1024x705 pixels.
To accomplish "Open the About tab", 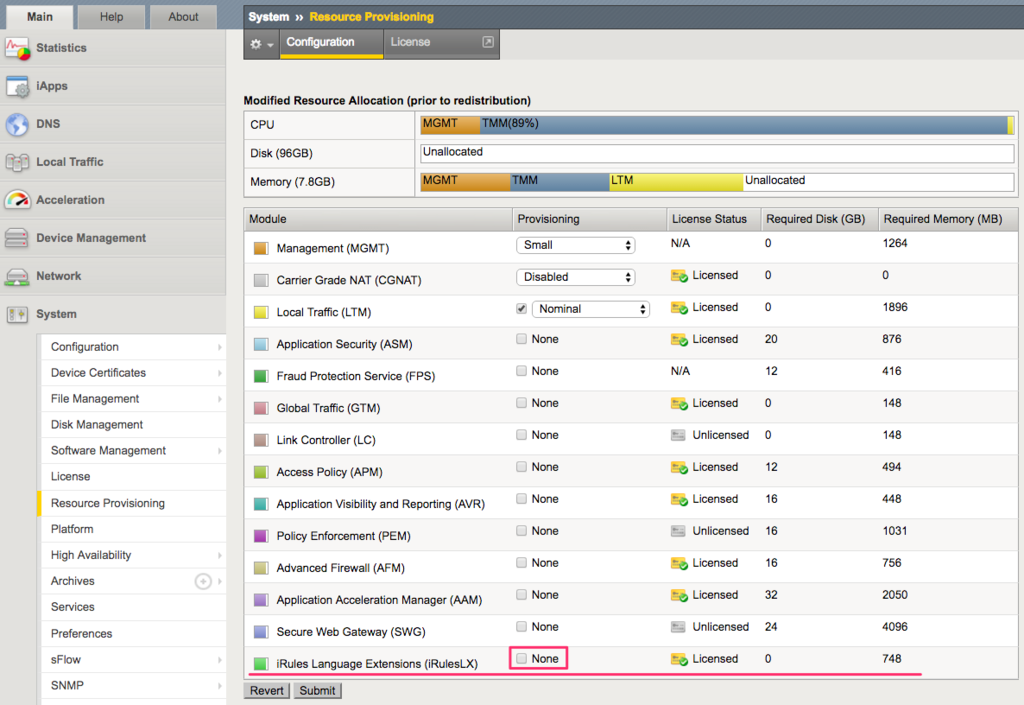I will point(184,16).
